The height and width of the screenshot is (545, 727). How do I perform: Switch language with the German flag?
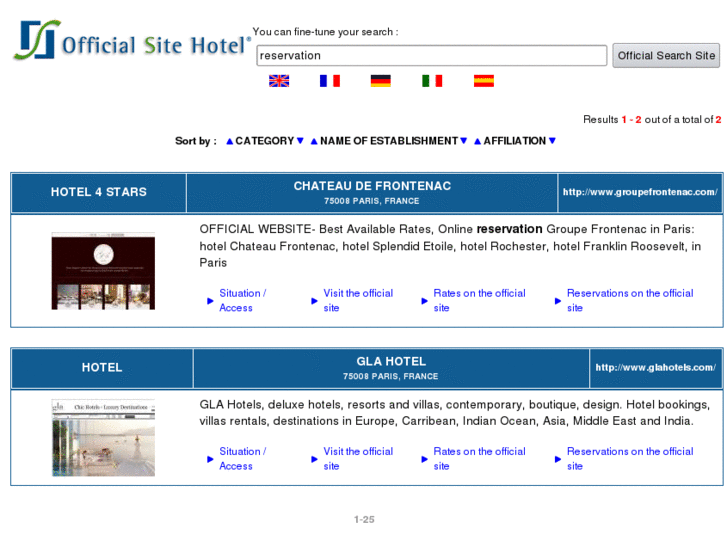[x=381, y=81]
